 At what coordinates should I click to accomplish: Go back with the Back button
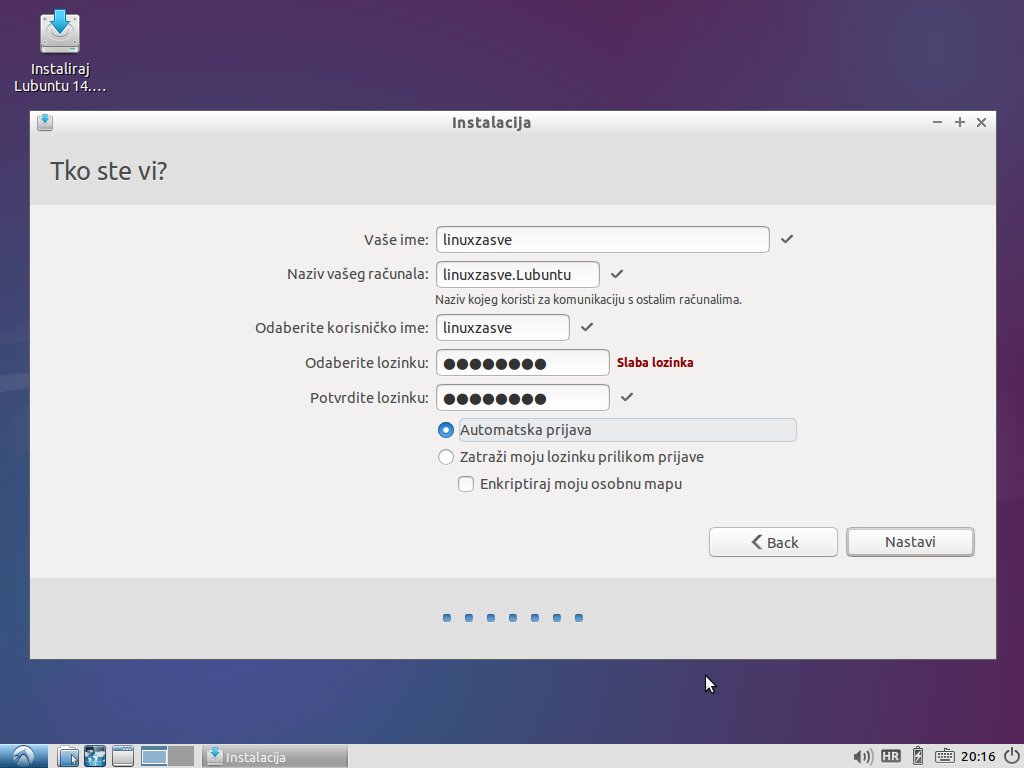773,542
